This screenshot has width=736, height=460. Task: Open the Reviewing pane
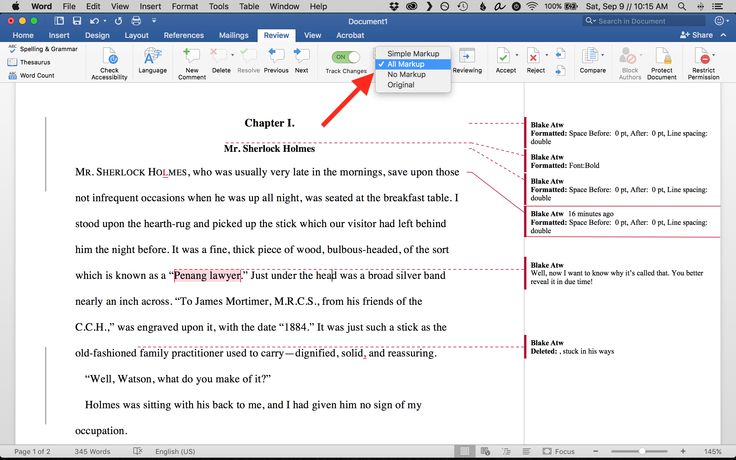467,60
